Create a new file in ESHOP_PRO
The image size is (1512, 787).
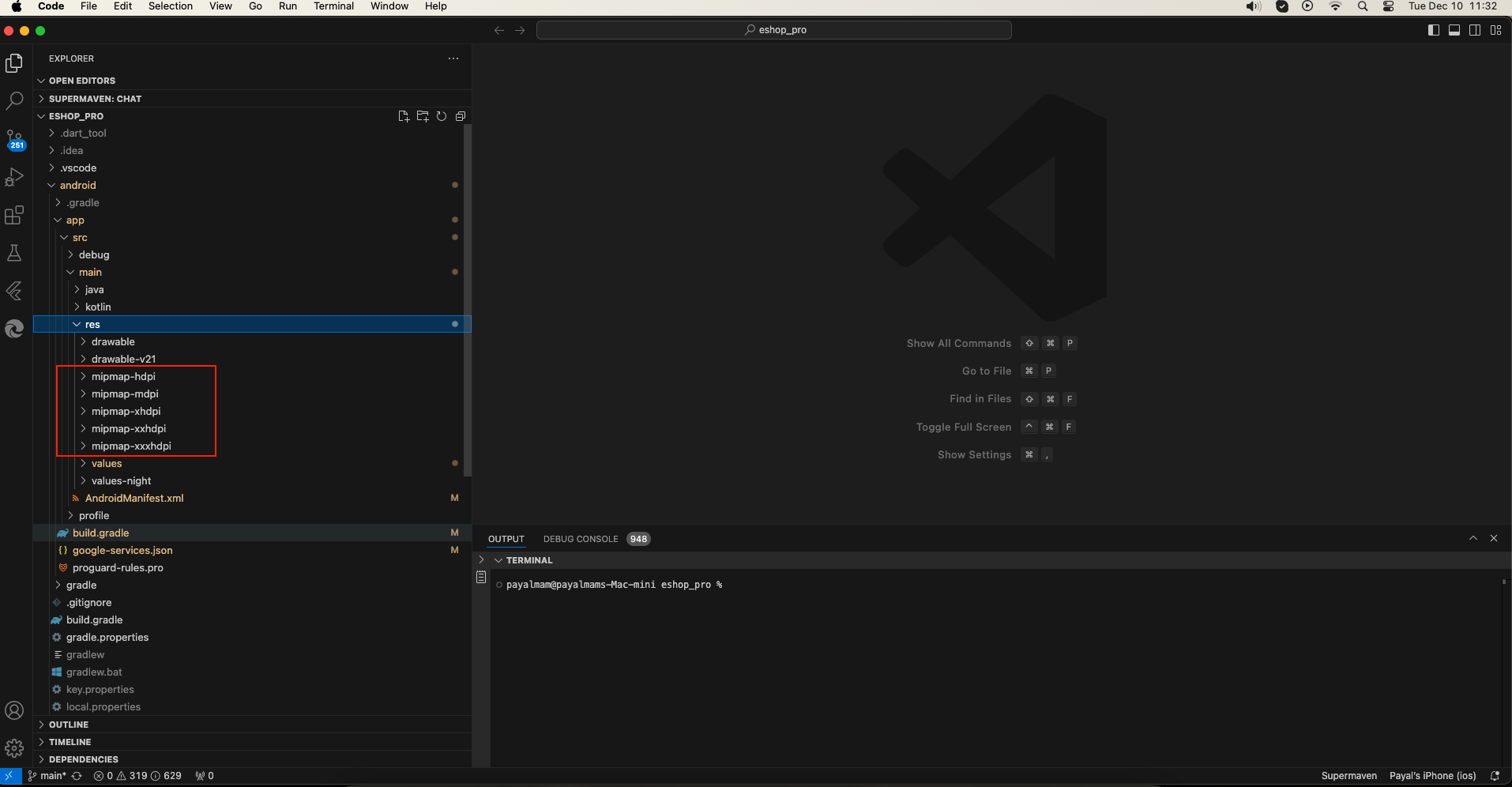(x=404, y=116)
